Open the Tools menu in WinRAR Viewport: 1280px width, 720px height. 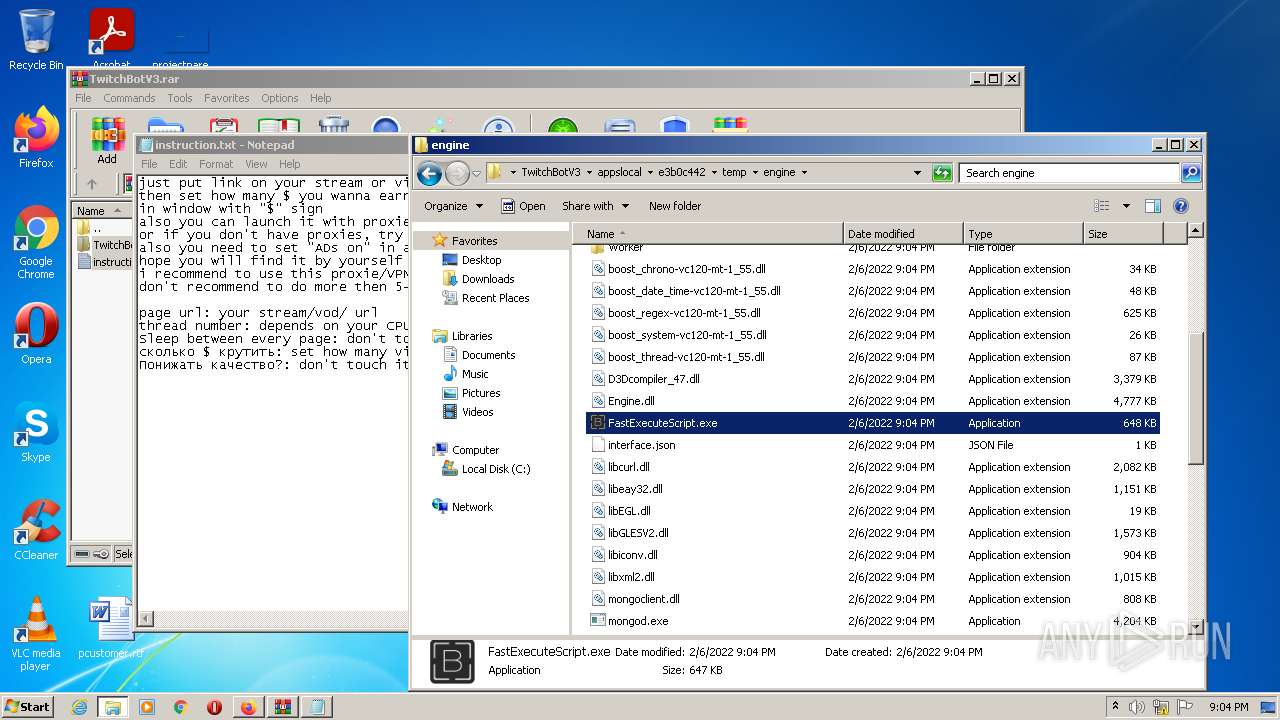pyautogui.click(x=180, y=98)
